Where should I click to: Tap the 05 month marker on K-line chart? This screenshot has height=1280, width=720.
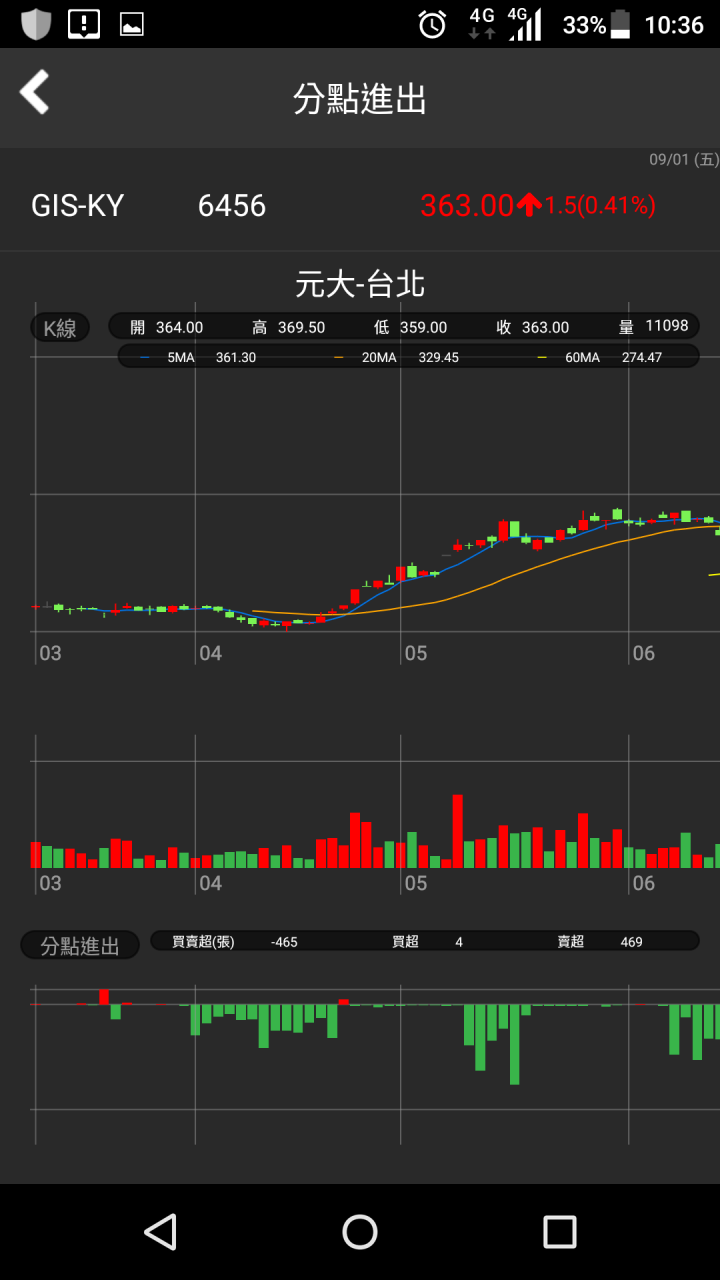click(x=416, y=653)
